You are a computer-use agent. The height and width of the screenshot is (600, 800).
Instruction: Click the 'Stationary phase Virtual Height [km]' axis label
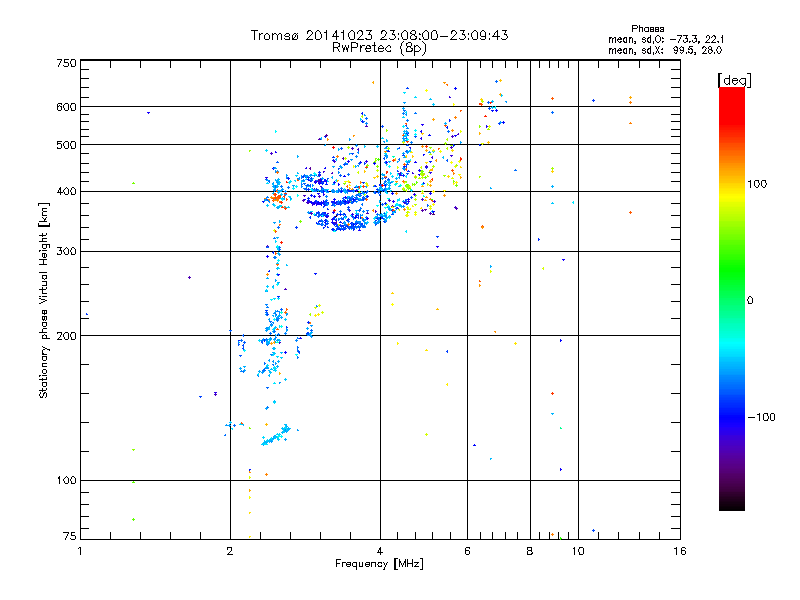click(43, 300)
